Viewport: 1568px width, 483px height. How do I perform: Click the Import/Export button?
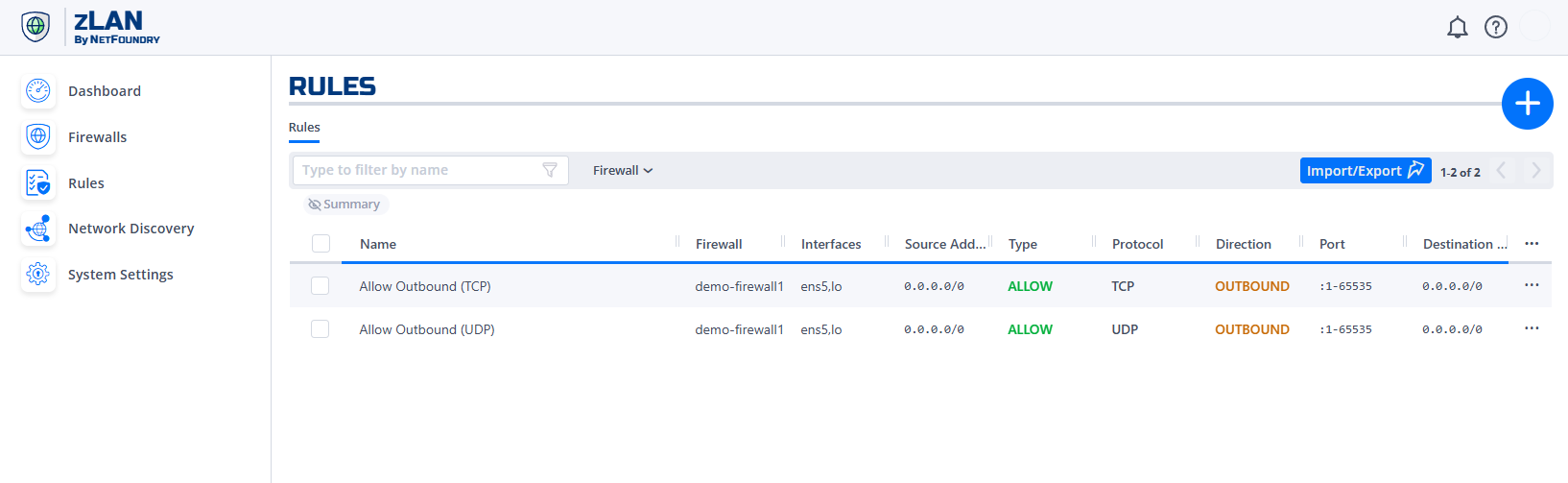pyautogui.click(x=1365, y=171)
